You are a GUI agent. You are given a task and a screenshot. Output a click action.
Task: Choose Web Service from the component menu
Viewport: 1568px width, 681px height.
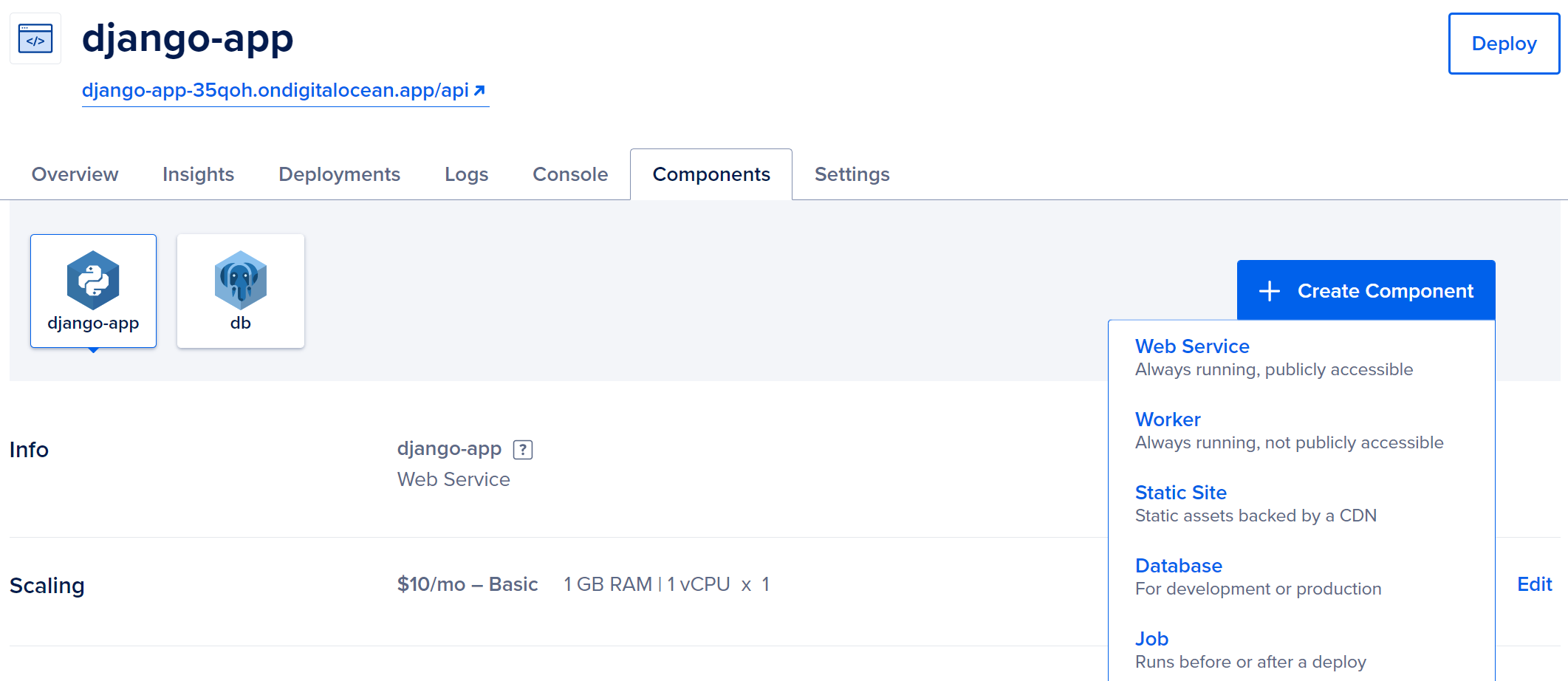tap(1273, 357)
